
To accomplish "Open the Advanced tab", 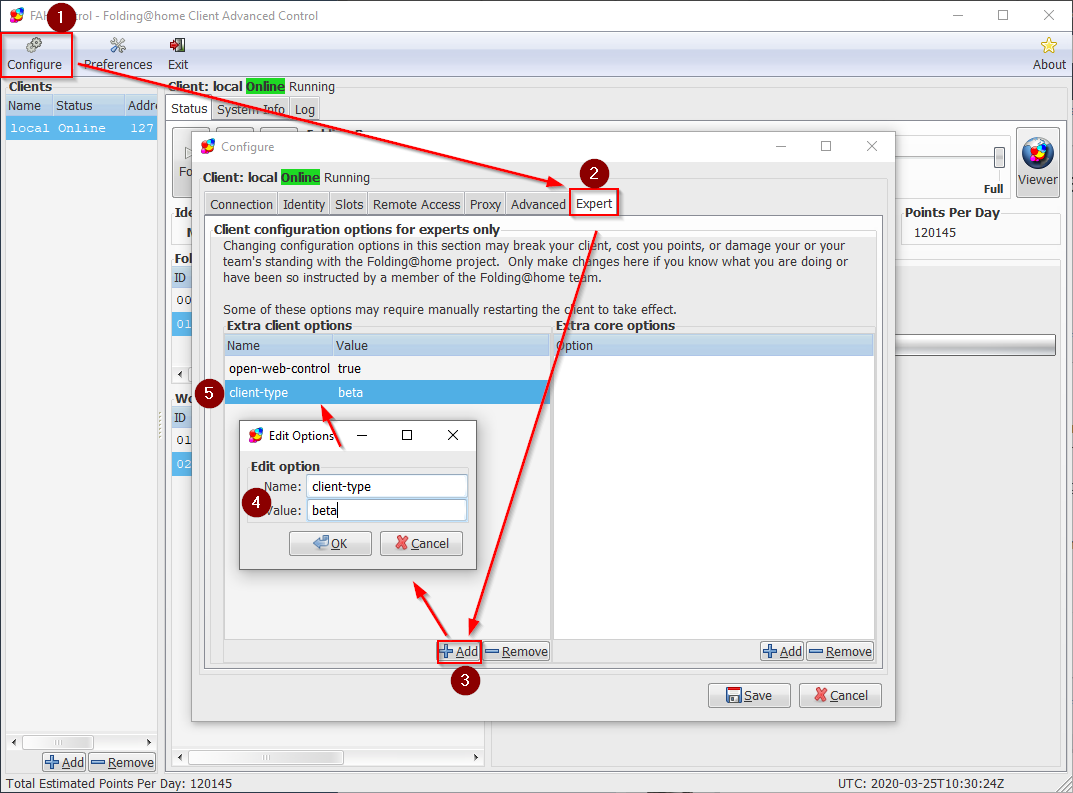I will pos(538,204).
